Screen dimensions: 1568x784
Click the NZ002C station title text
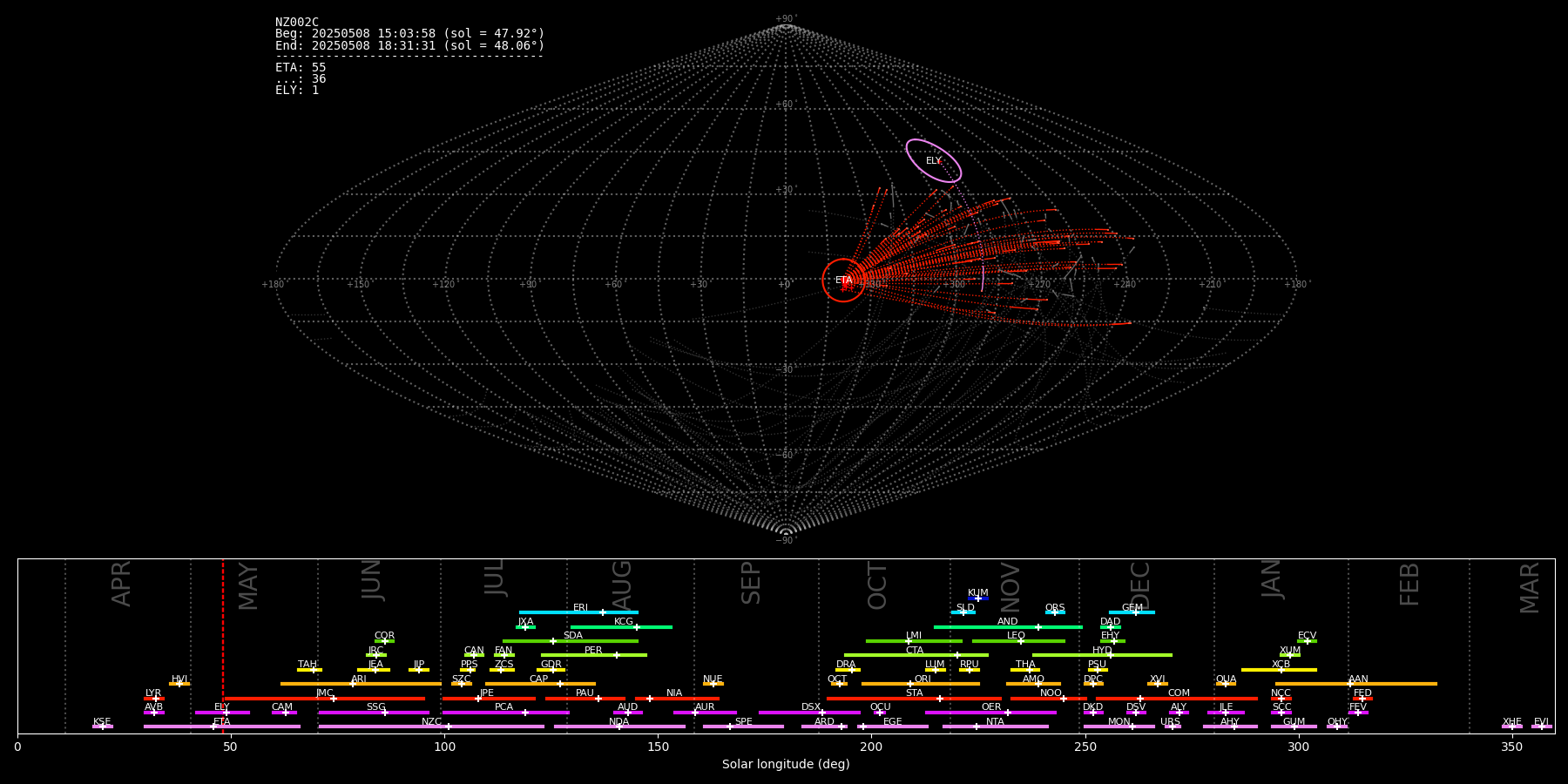(x=297, y=23)
